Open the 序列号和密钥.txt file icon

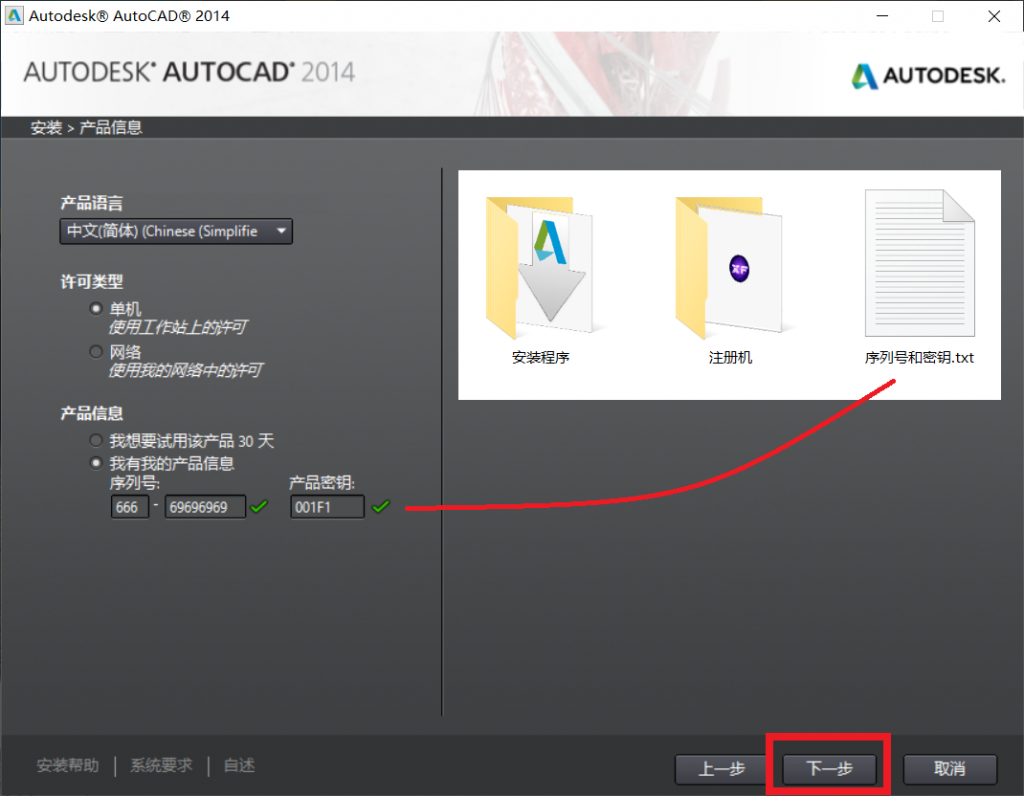pyautogui.click(x=919, y=263)
